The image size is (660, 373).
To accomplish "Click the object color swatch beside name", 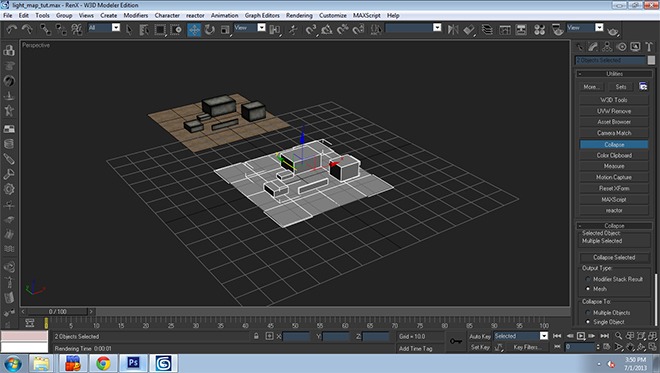I will pyautogui.click(x=651, y=60).
